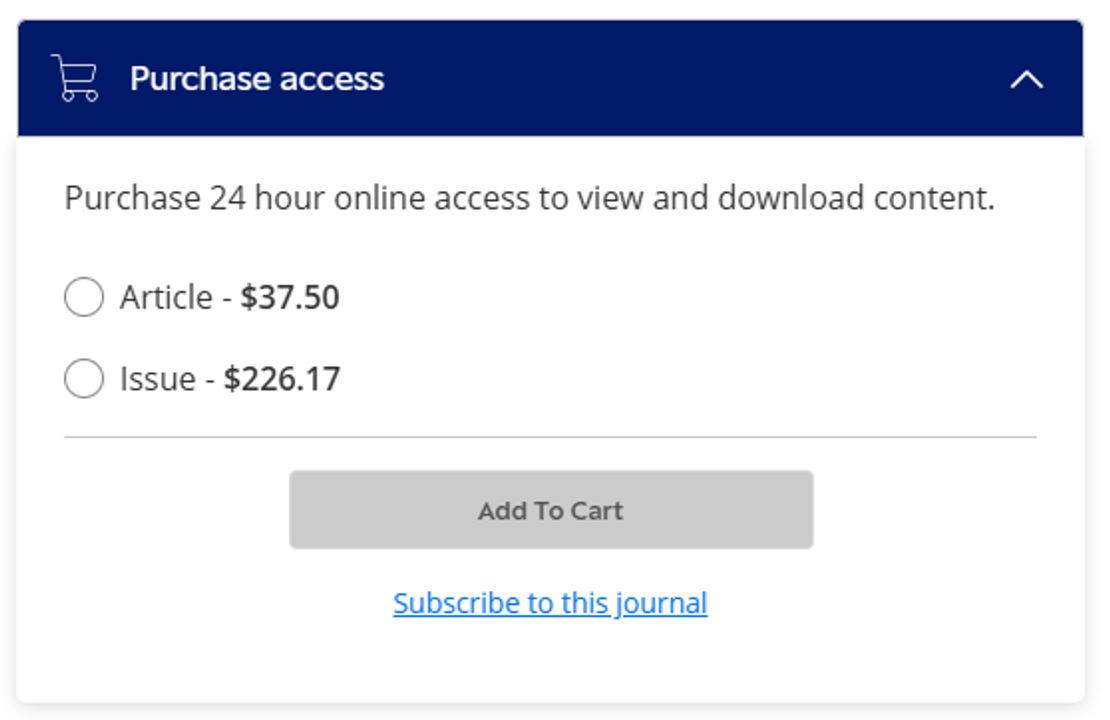Collapse the Purchase access panel chevron

(x=1026, y=79)
